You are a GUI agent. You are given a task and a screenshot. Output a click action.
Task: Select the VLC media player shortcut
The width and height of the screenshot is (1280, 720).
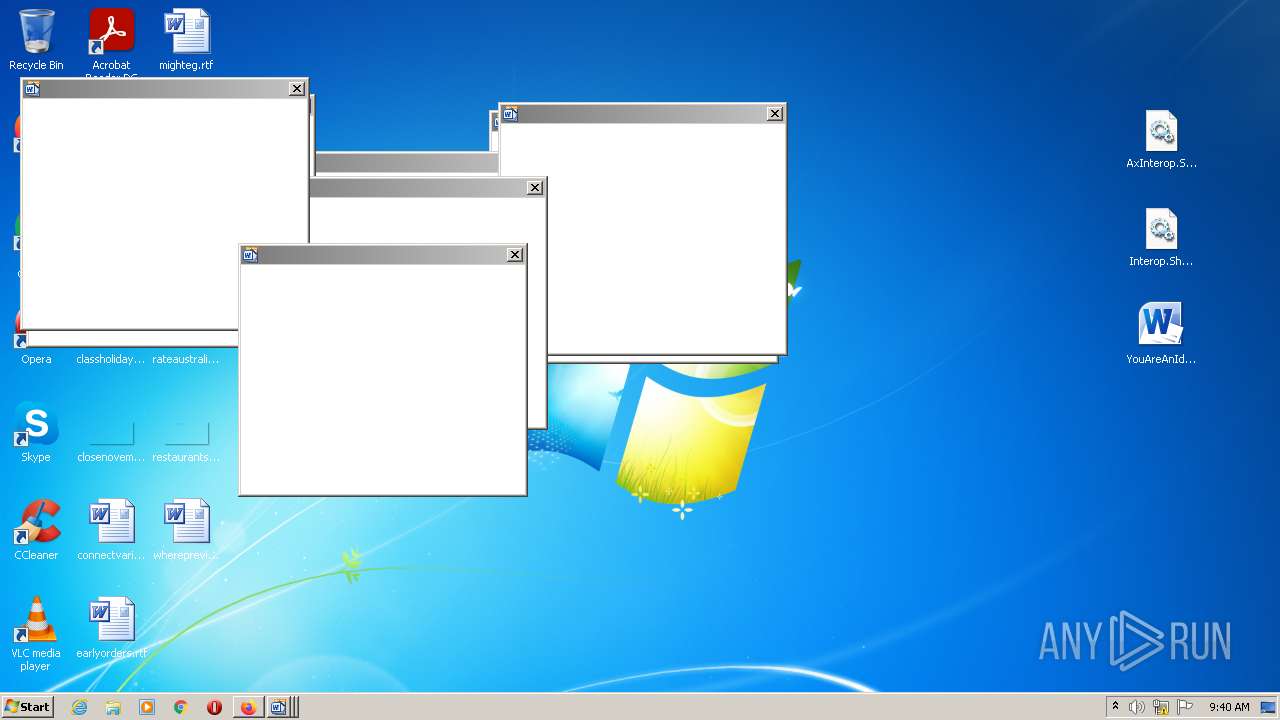pos(36,633)
